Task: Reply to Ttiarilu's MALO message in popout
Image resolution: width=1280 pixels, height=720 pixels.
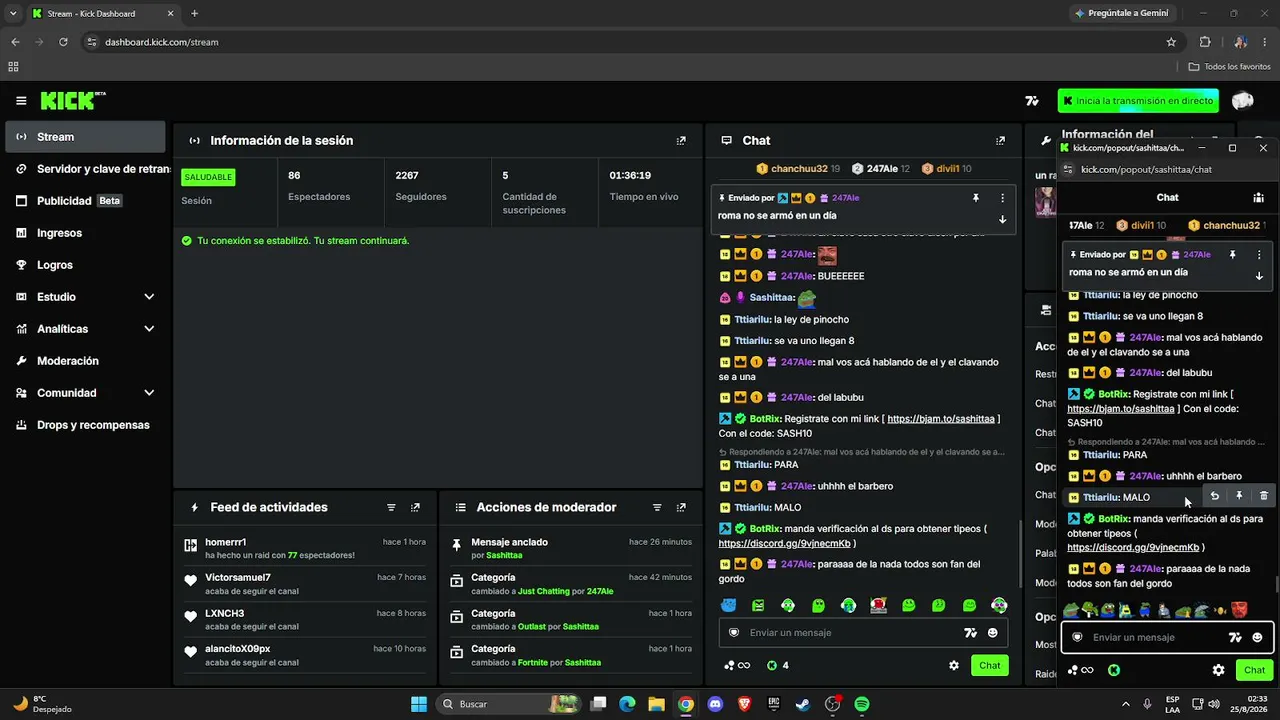Action: 1215,496
